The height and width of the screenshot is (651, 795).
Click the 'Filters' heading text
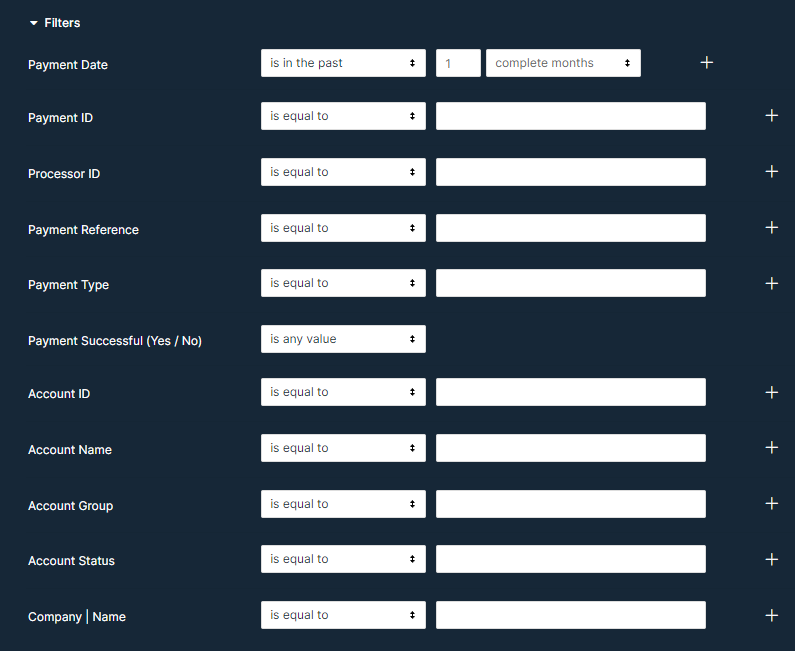[x=62, y=23]
